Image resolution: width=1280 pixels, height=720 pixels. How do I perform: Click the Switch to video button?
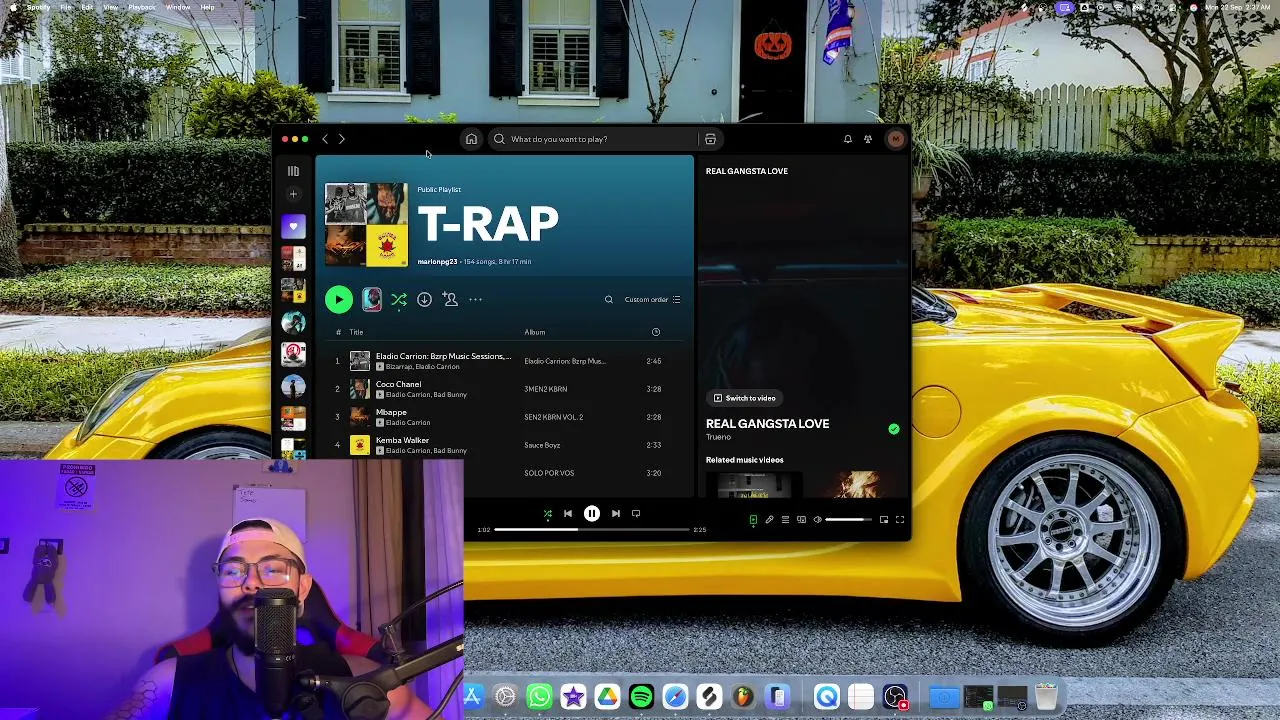(x=745, y=398)
